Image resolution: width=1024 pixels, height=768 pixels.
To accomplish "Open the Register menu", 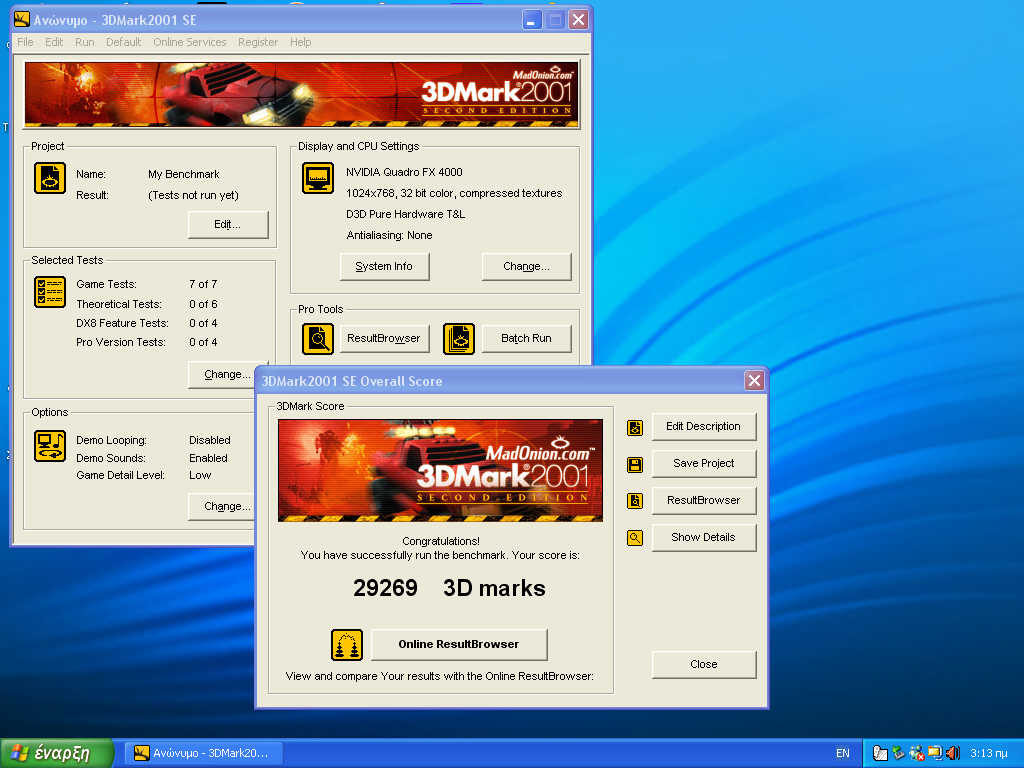I will click(x=258, y=42).
